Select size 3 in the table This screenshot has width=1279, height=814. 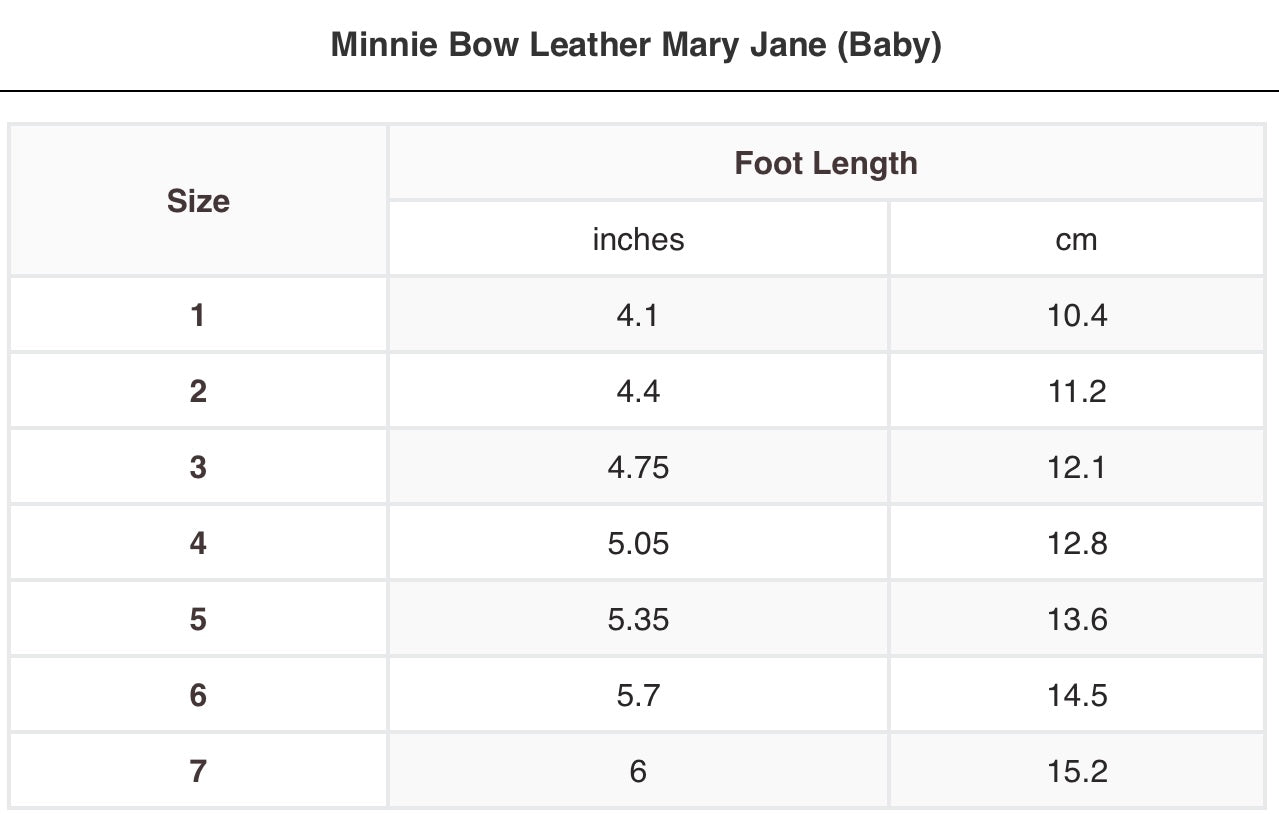[198, 467]
